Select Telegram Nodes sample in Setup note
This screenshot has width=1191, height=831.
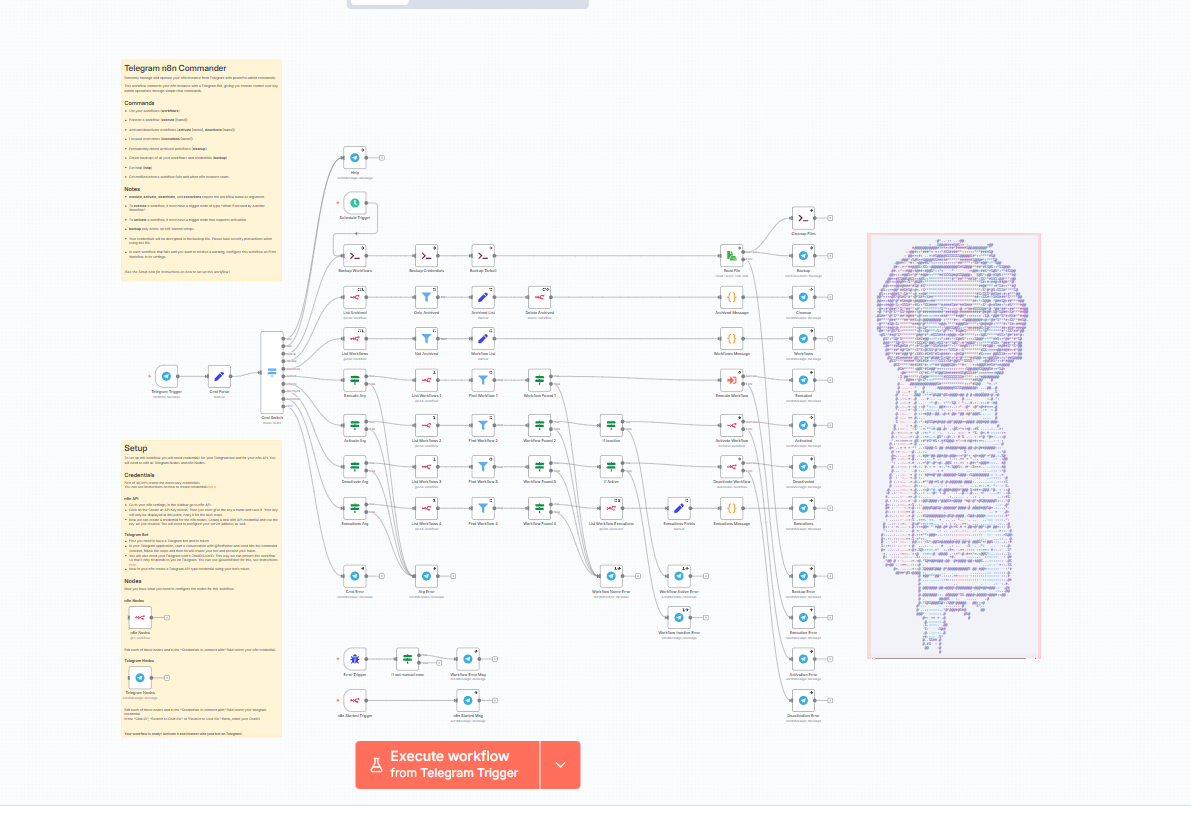pyautogui.click(x=140, y=678)
